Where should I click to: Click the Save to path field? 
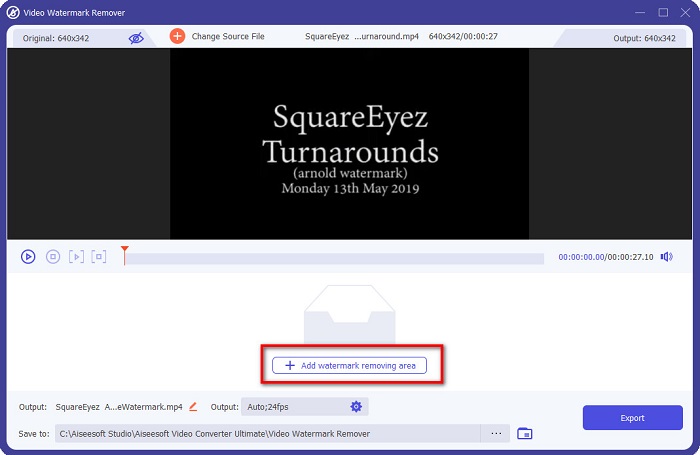tap(267, 434)
